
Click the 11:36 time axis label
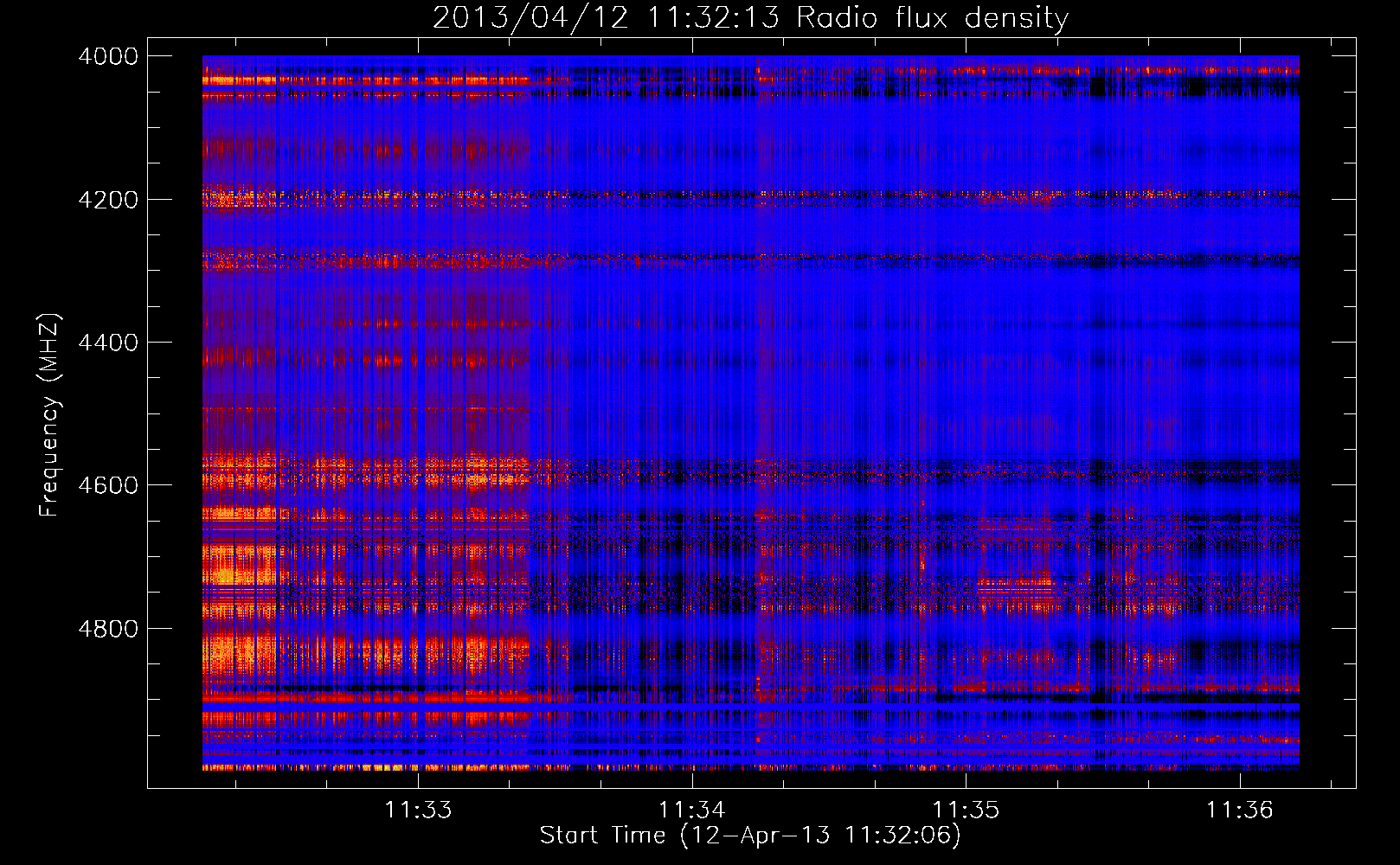pyautogui.click(x=1240, y=810)
